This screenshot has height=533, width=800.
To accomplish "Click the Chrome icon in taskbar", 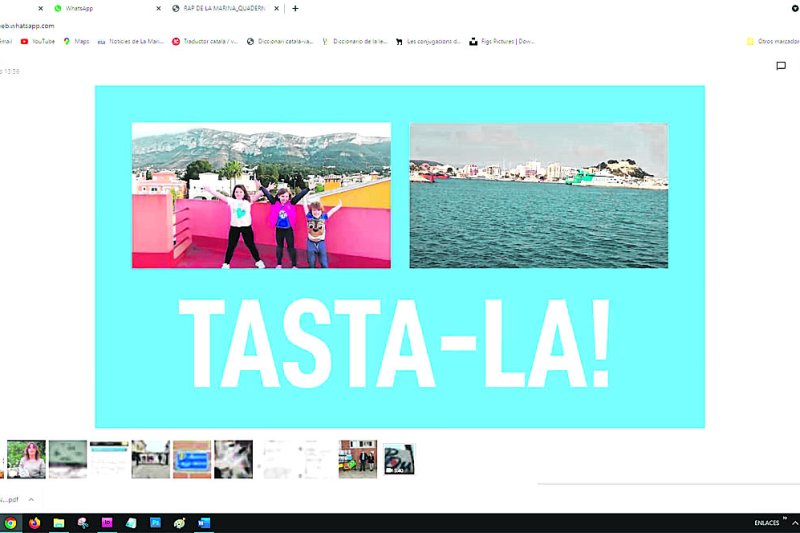I will point(11,522).
